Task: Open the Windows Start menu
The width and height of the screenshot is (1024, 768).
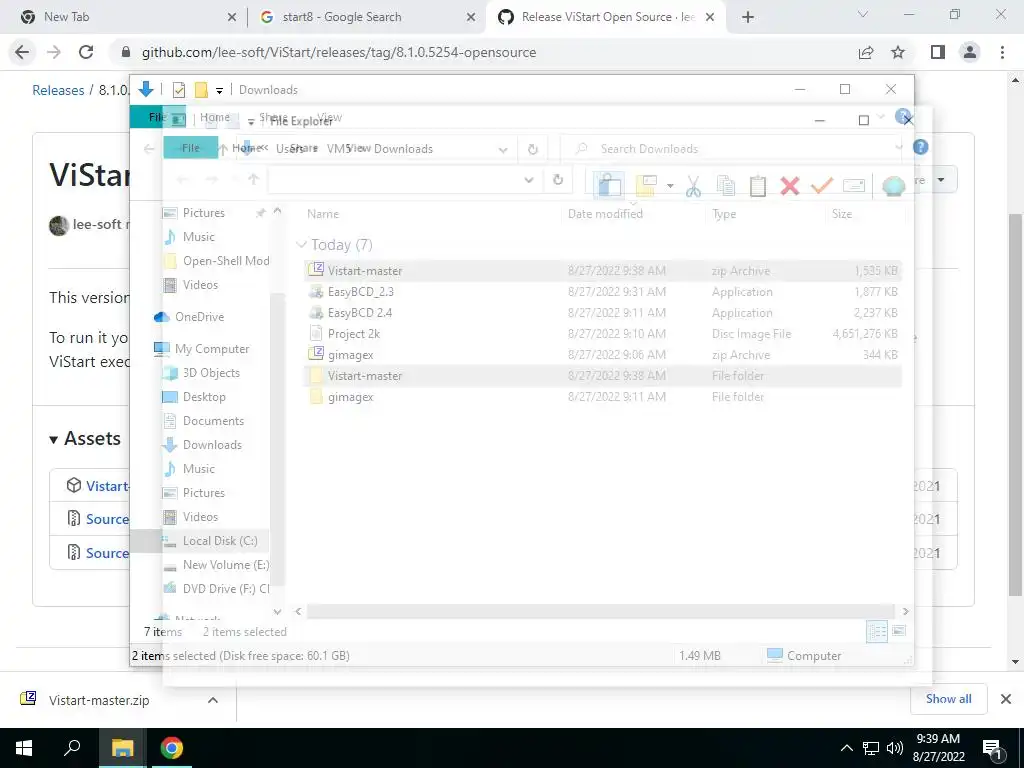Action: 24,748
